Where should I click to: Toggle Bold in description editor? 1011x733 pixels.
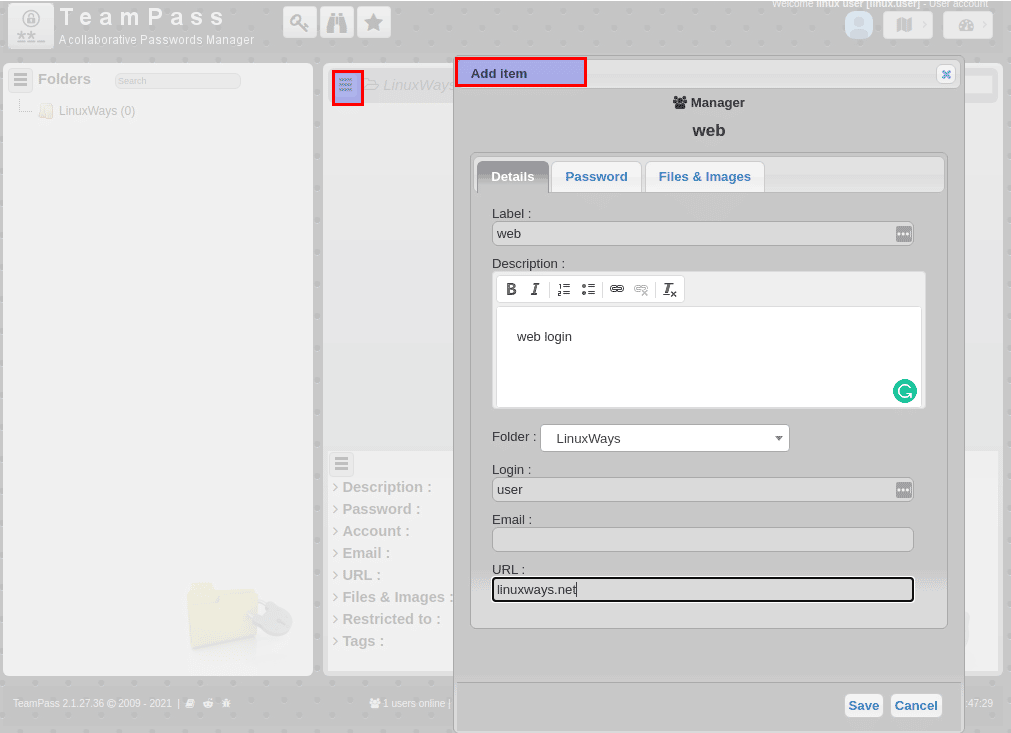[511, 289]
